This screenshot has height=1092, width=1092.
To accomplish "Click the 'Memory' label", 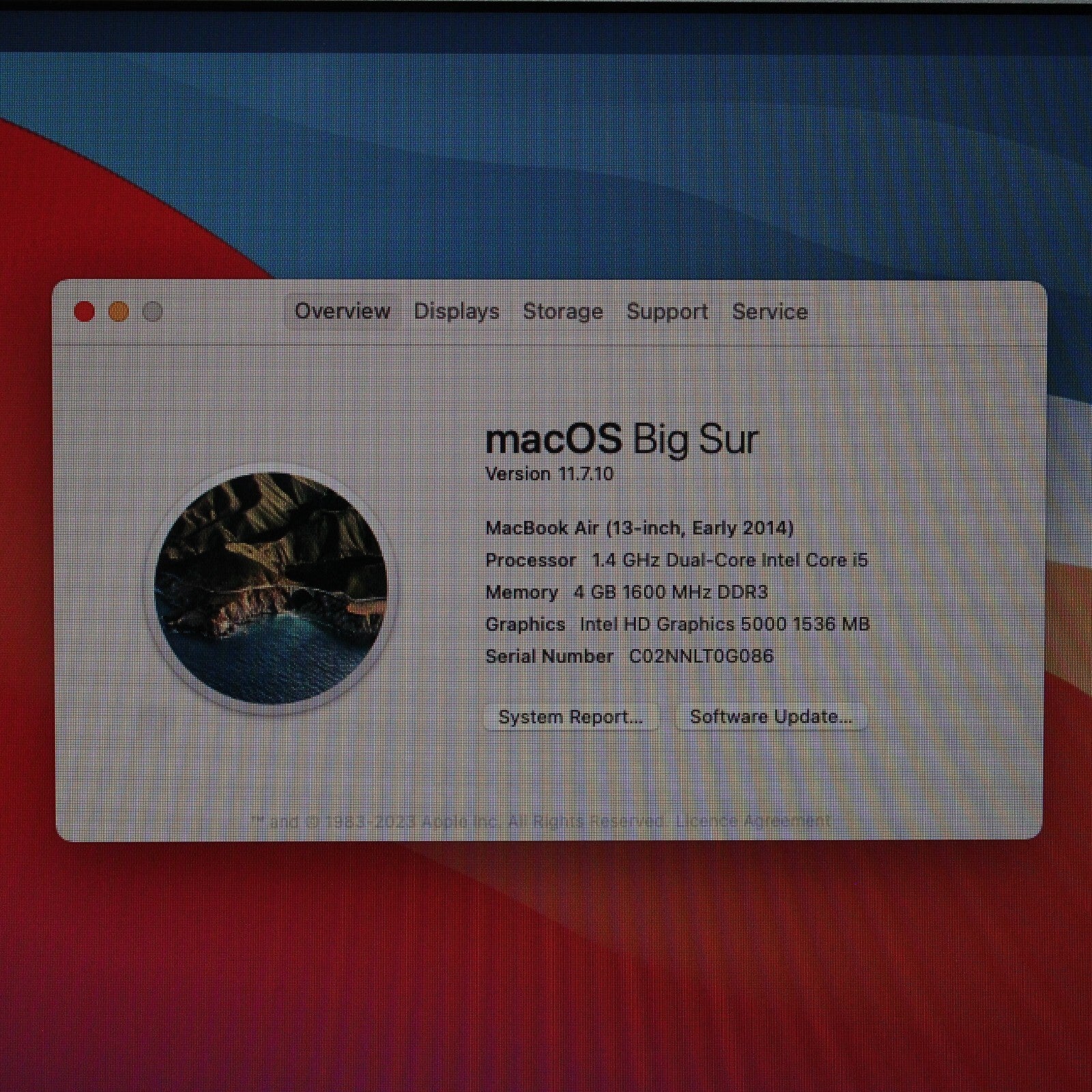I will (521, 592).
